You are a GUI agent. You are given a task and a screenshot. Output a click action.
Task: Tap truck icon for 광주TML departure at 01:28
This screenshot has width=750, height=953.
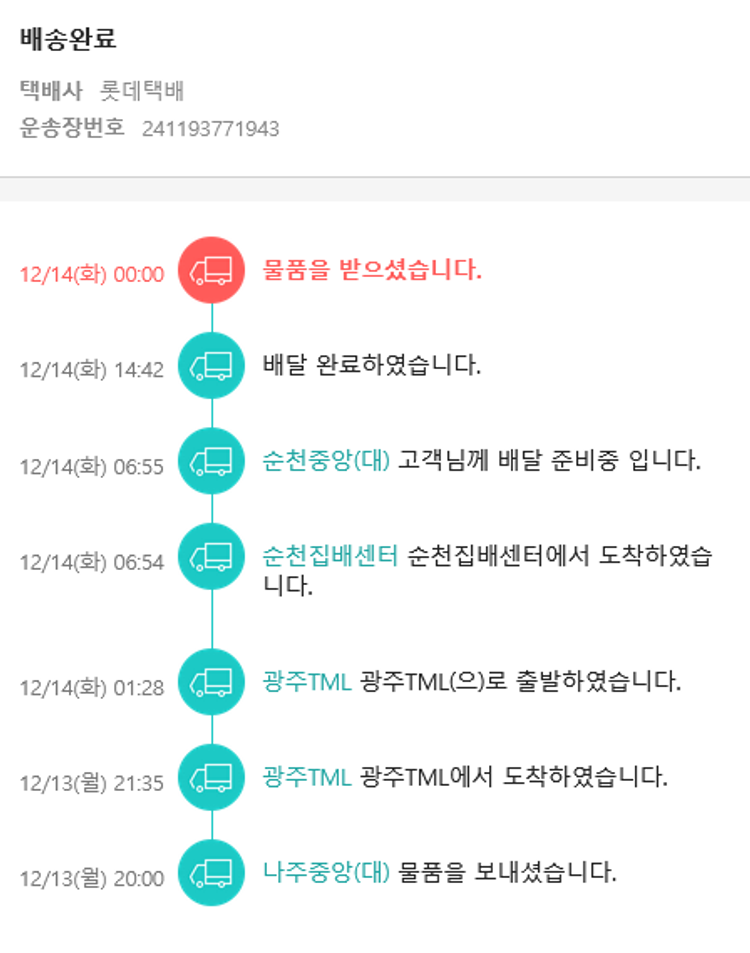point(211,682)
